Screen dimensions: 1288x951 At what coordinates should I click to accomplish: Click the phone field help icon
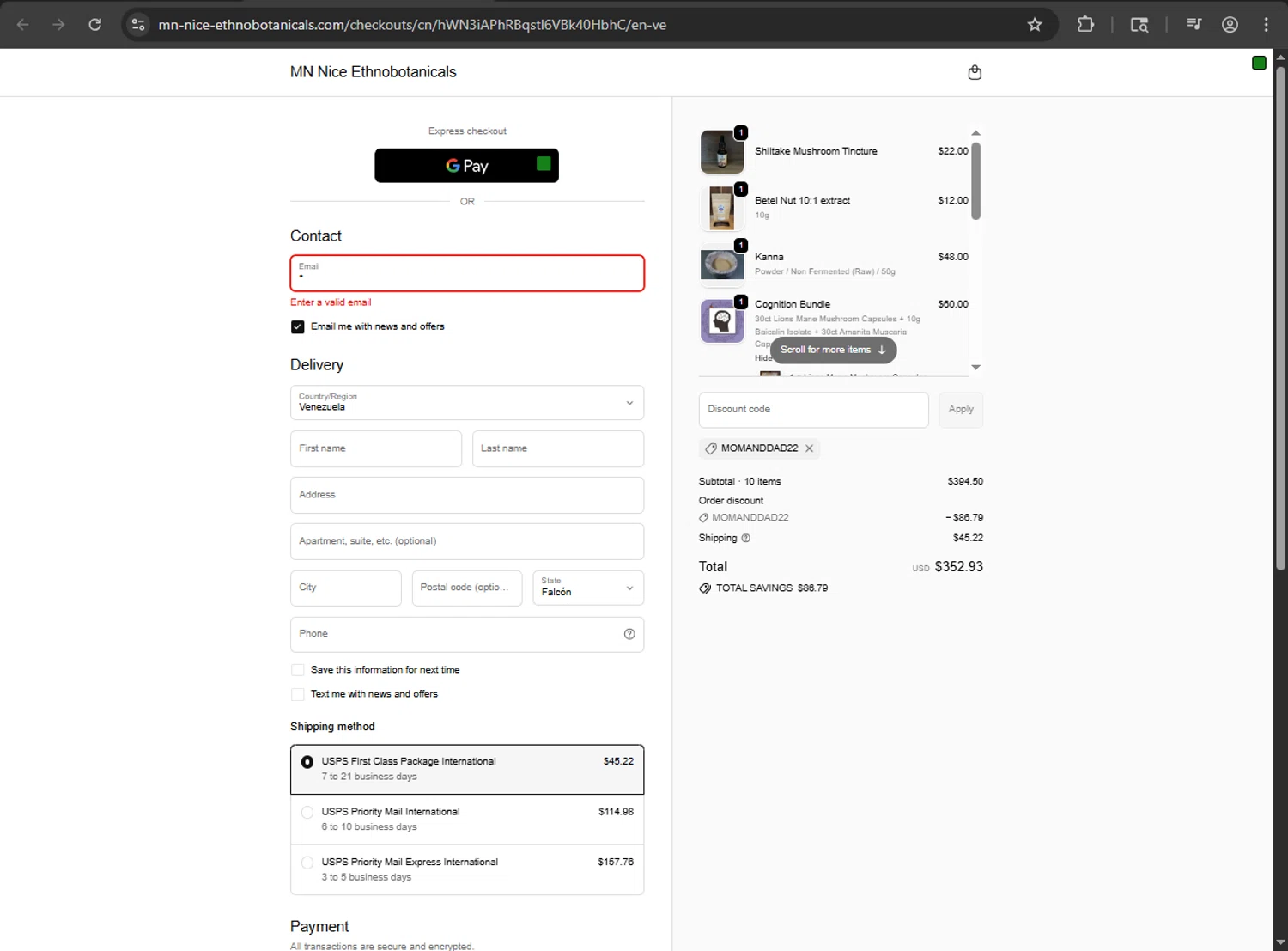[629, 634]
